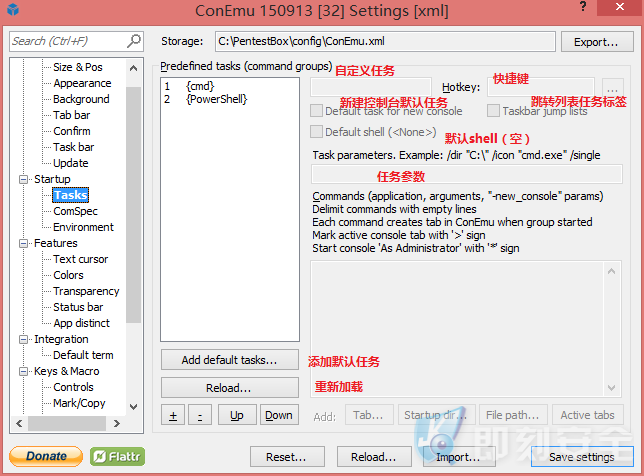This screenshot has width=644, height=476.
Task: Select Controls under Keys & Macro
Action: (74, 387)
